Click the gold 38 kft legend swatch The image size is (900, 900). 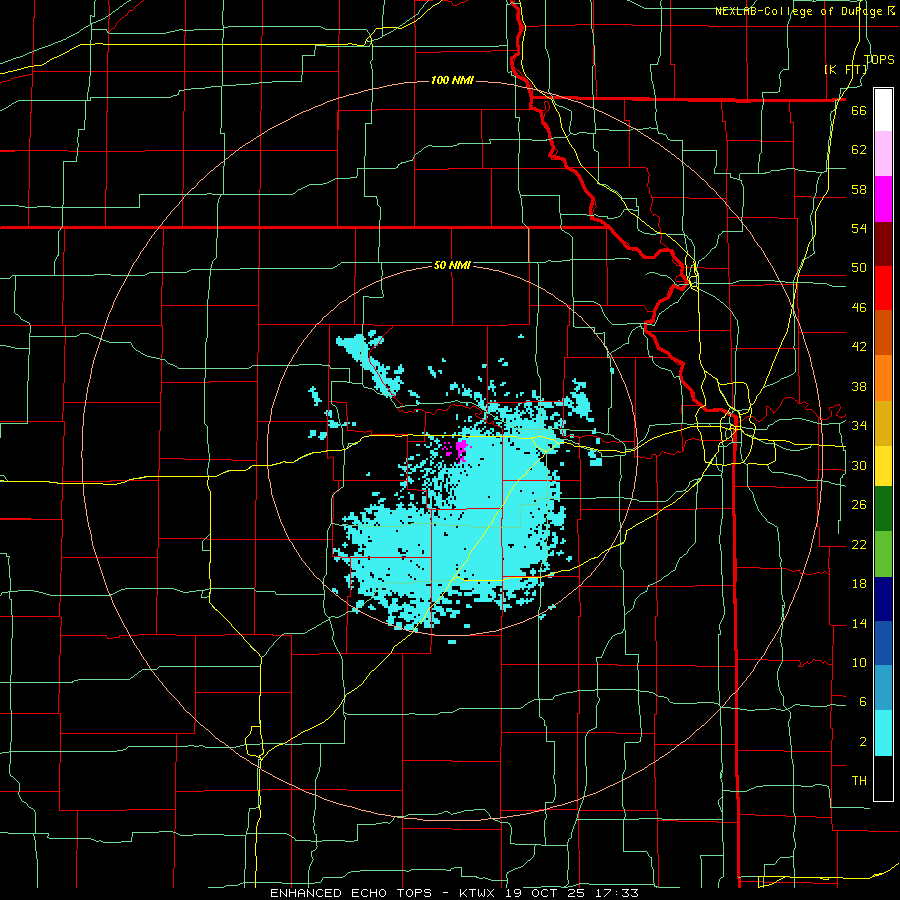pos(883,423)
